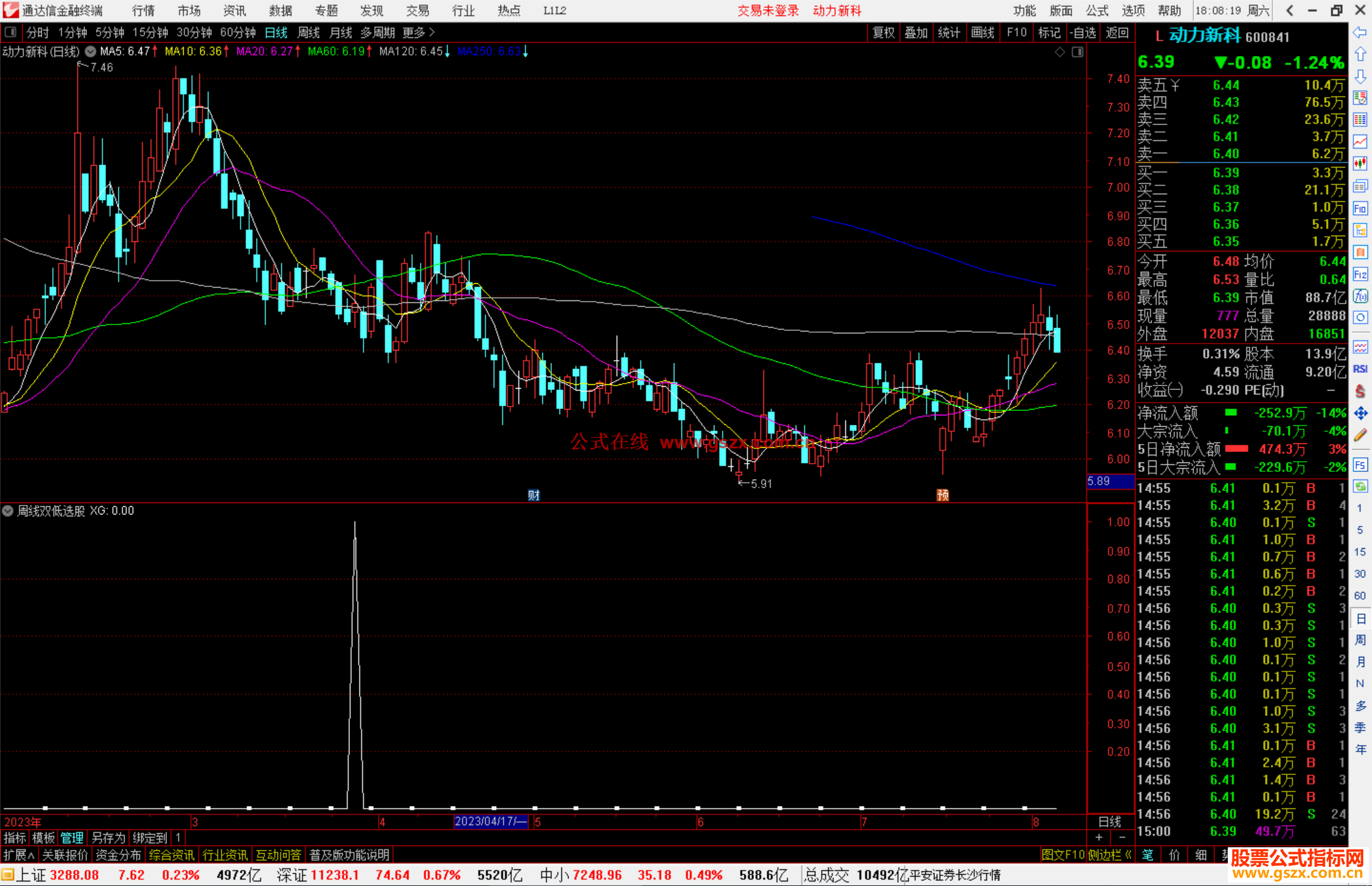
Task: Click the 财 marker on the chart timeline
Action: (x=534, y=495)
